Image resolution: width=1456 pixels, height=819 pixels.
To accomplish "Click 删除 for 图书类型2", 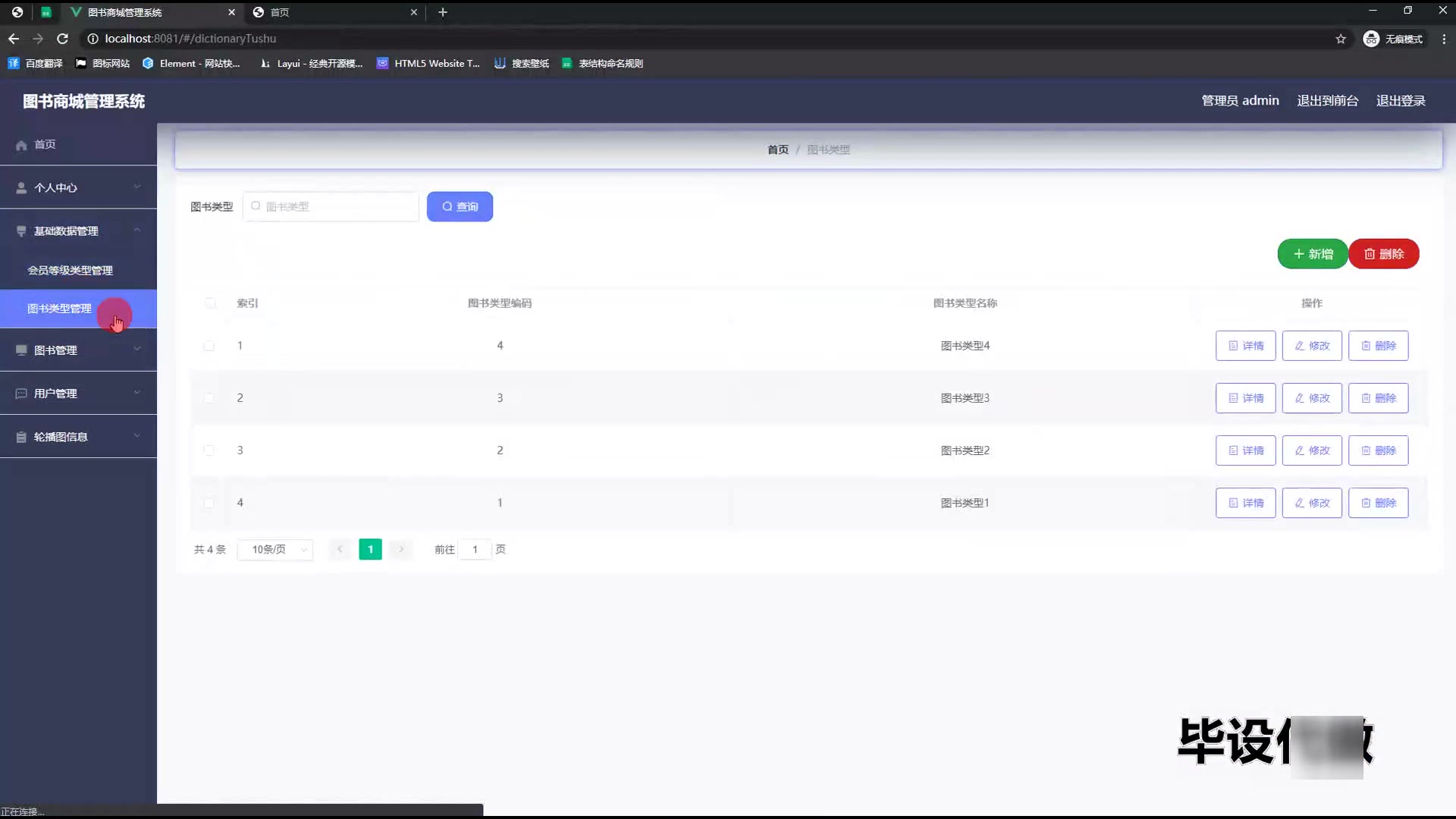I will point(1379,450).
